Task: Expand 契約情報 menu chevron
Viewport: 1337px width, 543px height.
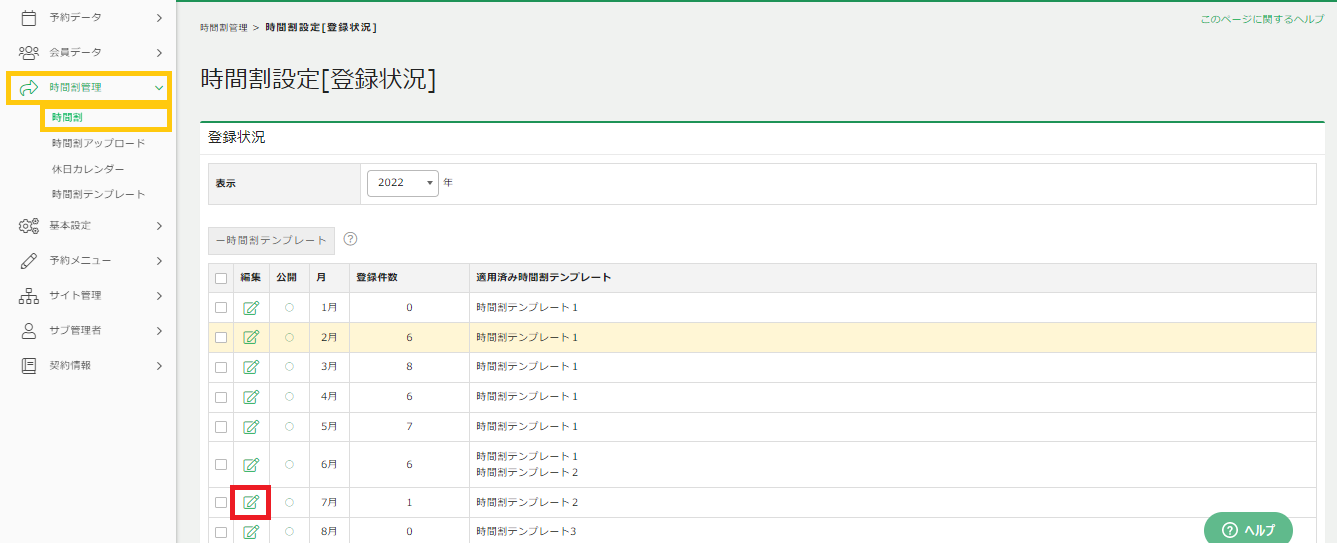Action: pyautogui.click(x=159, y=365)
